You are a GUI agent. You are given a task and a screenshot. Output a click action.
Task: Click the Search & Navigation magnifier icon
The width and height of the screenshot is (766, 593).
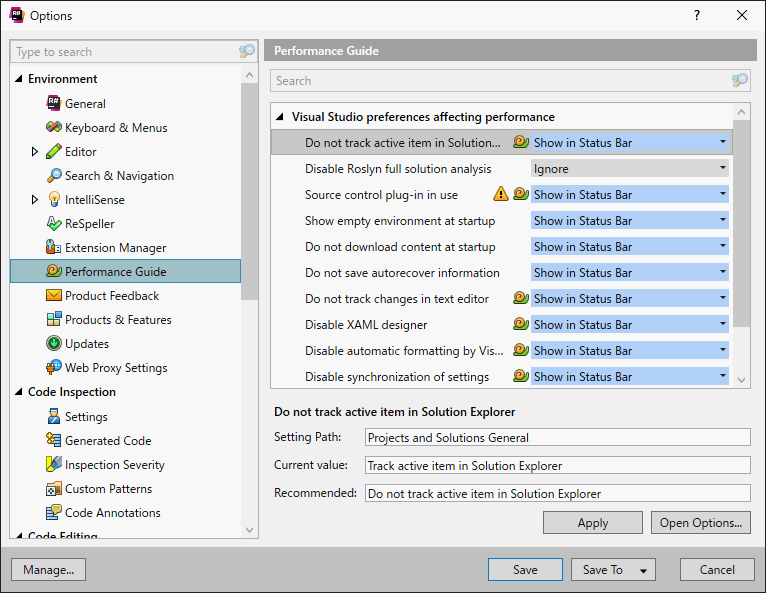point(54,175)
